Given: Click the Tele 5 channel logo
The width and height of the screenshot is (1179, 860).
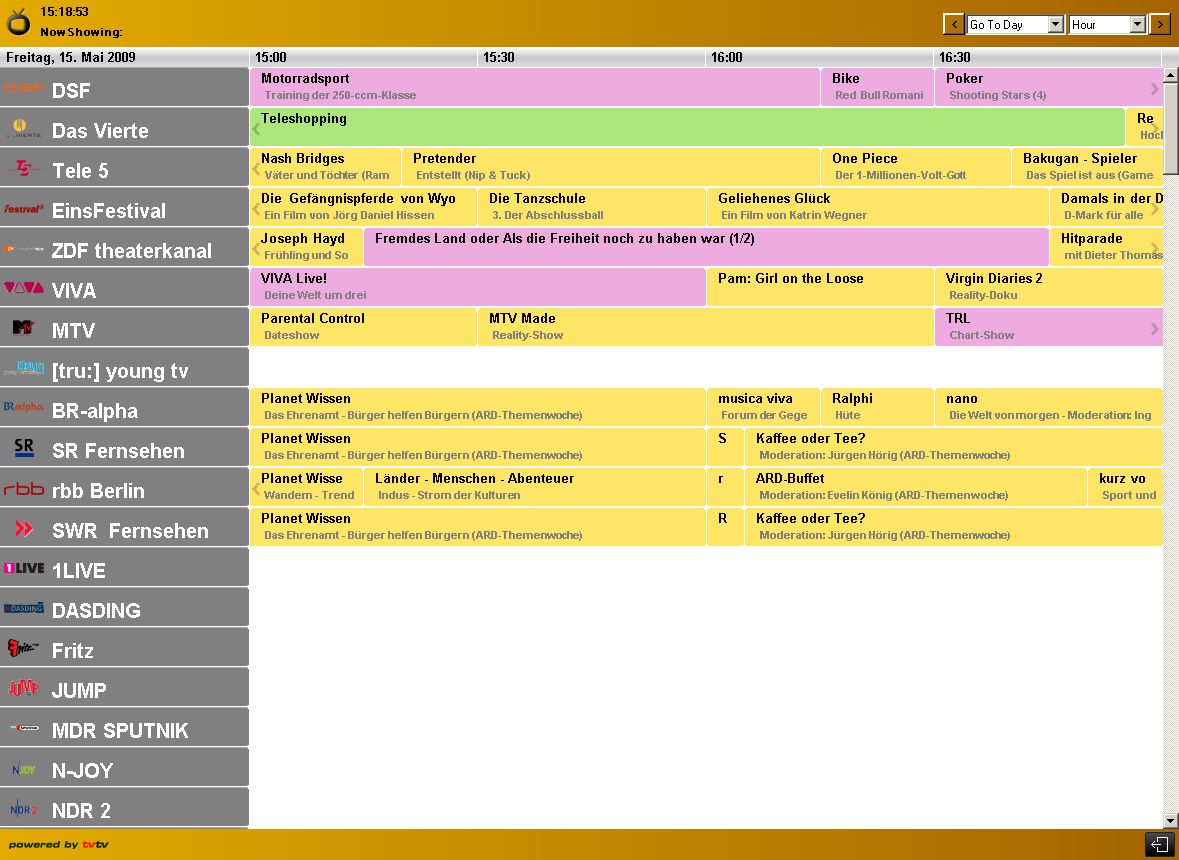Looking at the screenshot, I should pyautogui.click(x=23, y=169).
